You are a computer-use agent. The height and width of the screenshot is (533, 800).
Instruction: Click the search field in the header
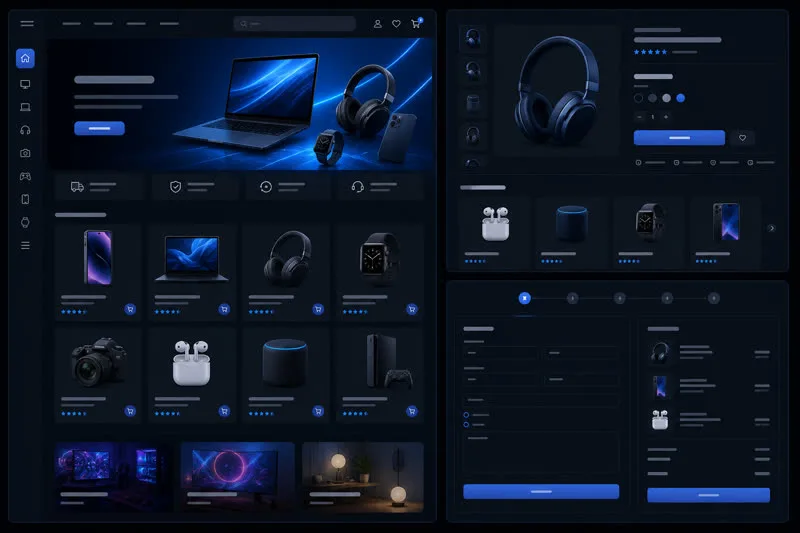pos(294,23)
